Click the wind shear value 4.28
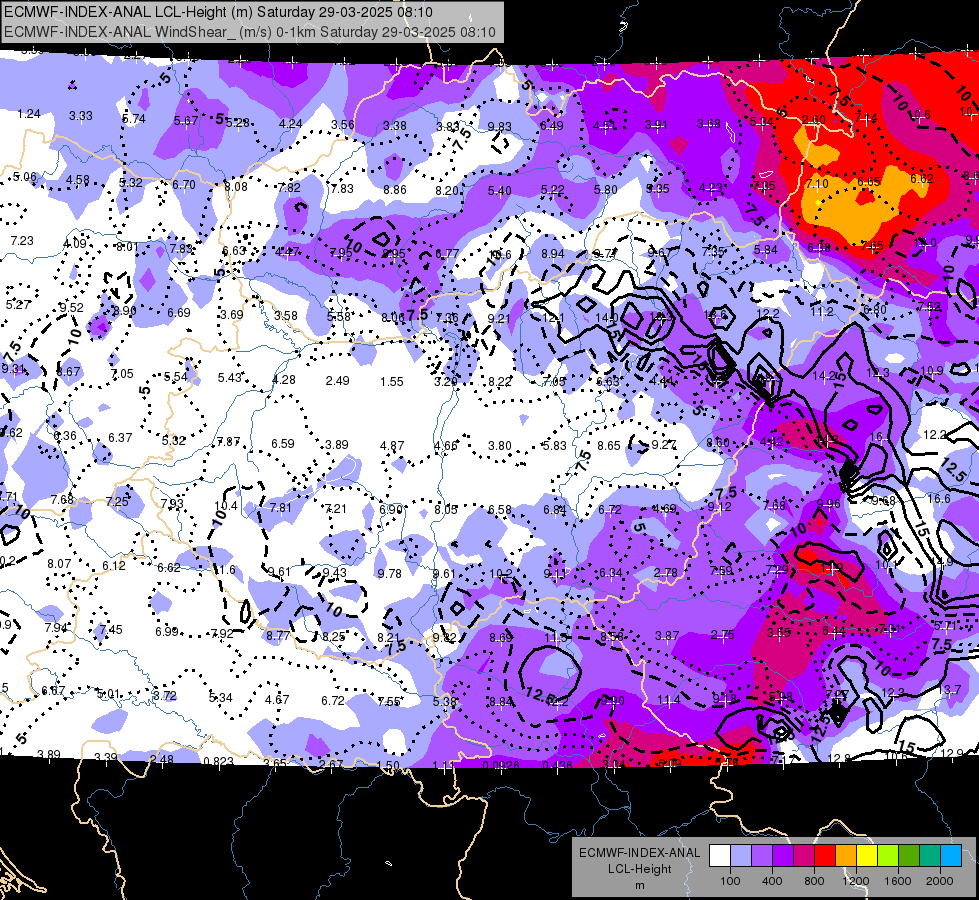979x900 pixels. click(284, 380)
